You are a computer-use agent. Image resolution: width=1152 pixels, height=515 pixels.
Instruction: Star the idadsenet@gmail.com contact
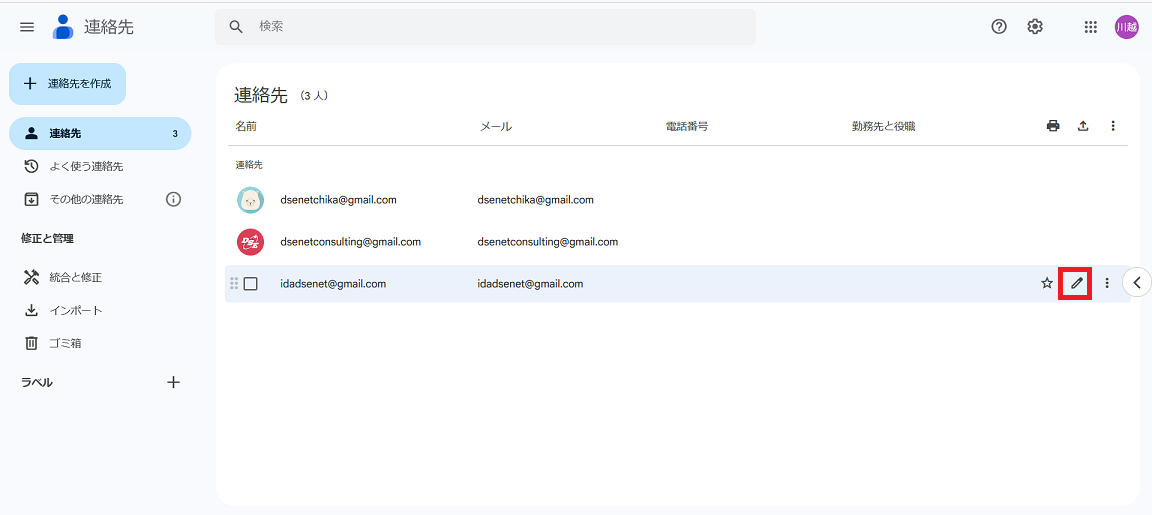[1047, 283]
